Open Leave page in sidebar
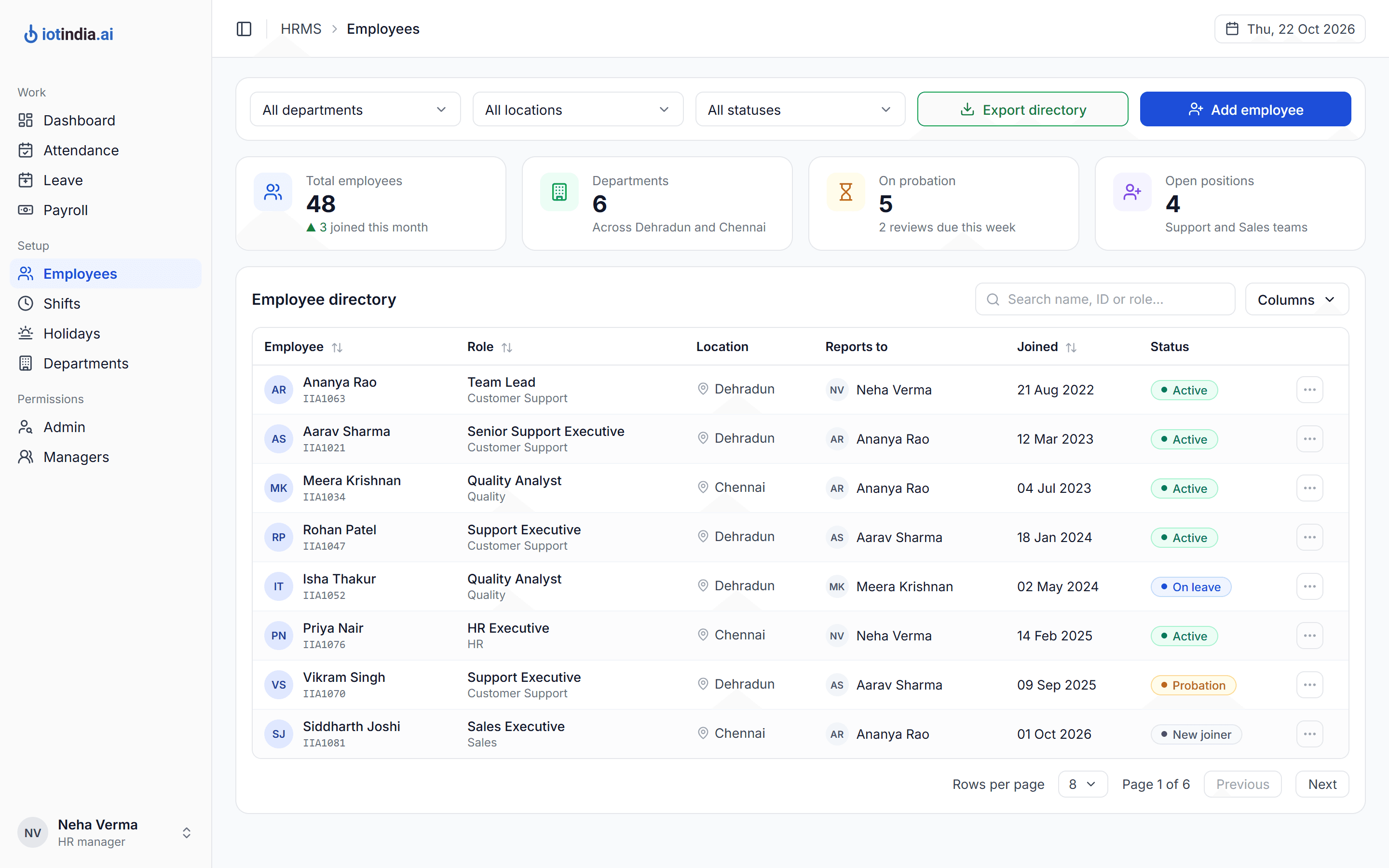This screenshot has width=1389, height=868. tap(106, 180)
